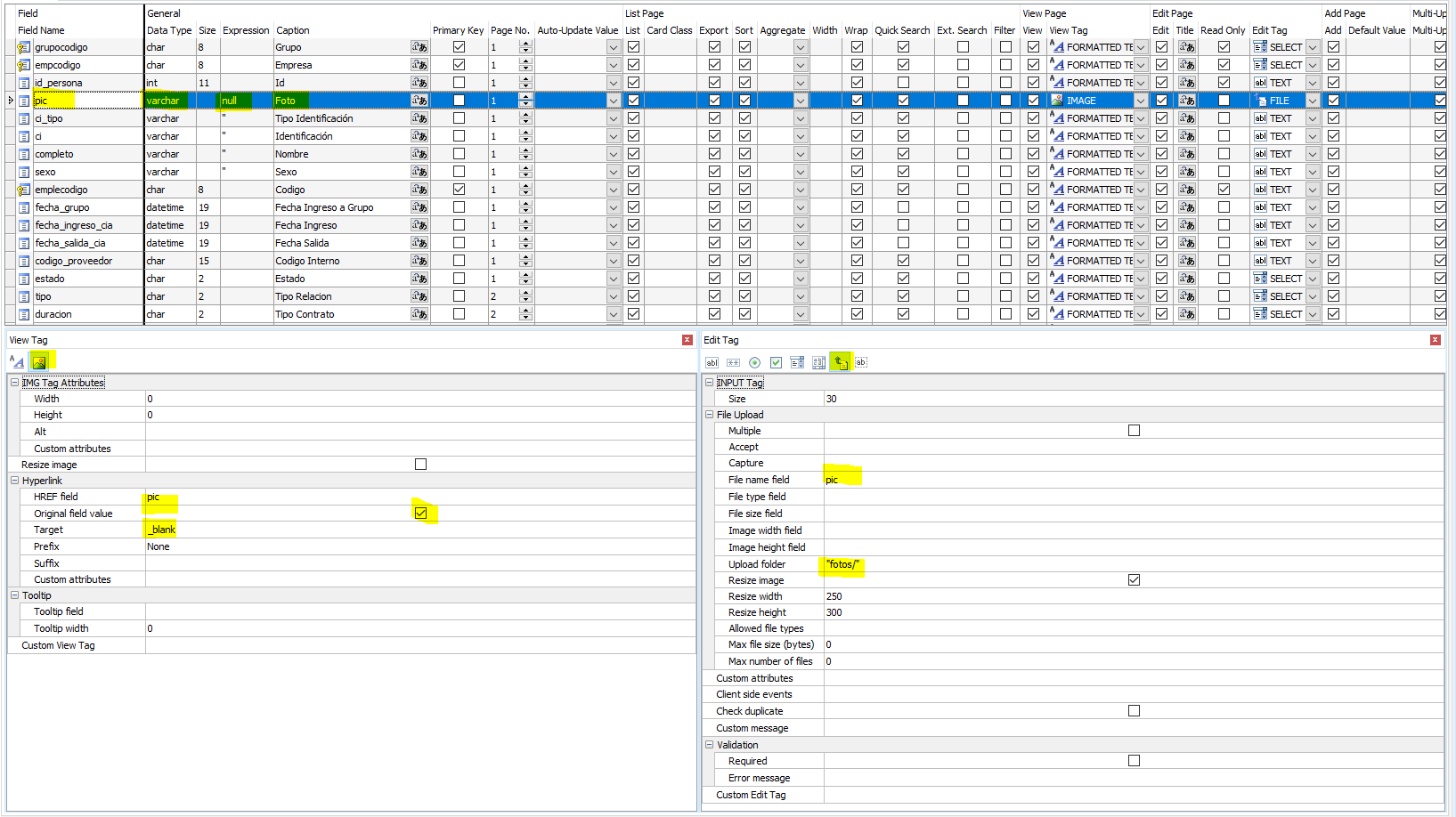Select the Image view tag icon
This screenshot has width=1456, height=817.
coord(38,361)
